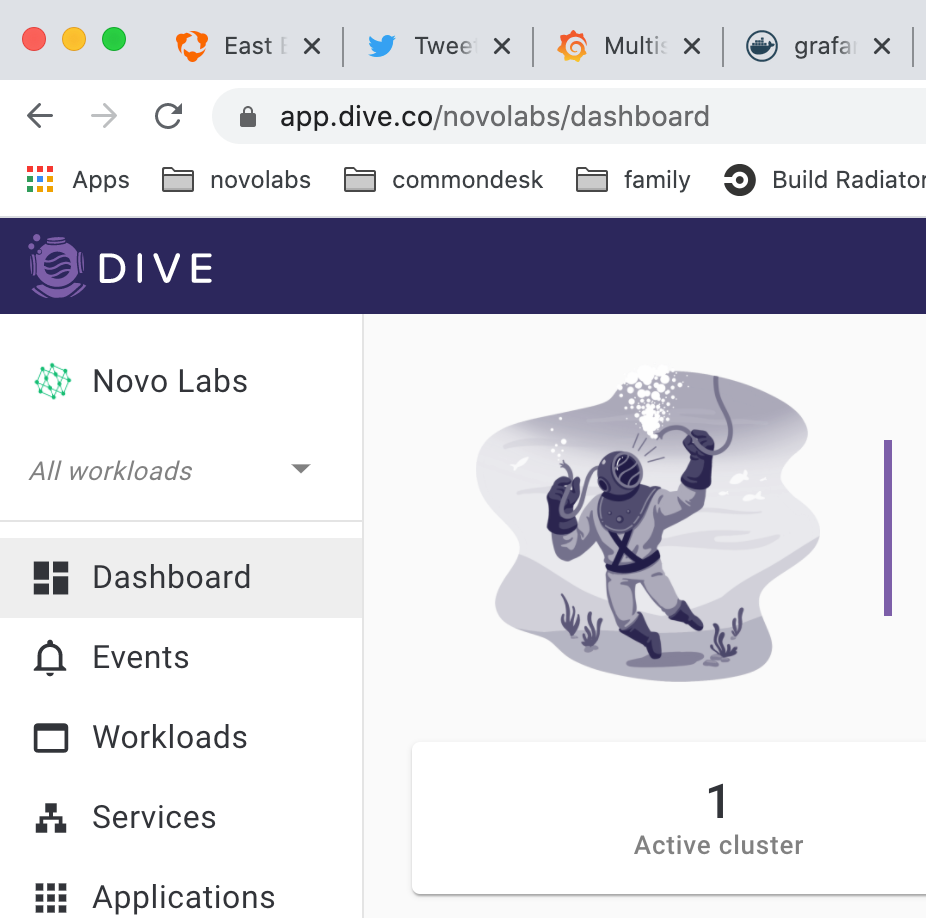
Task: Click the yellow minimize window button
Action: [x=74, y=40]
